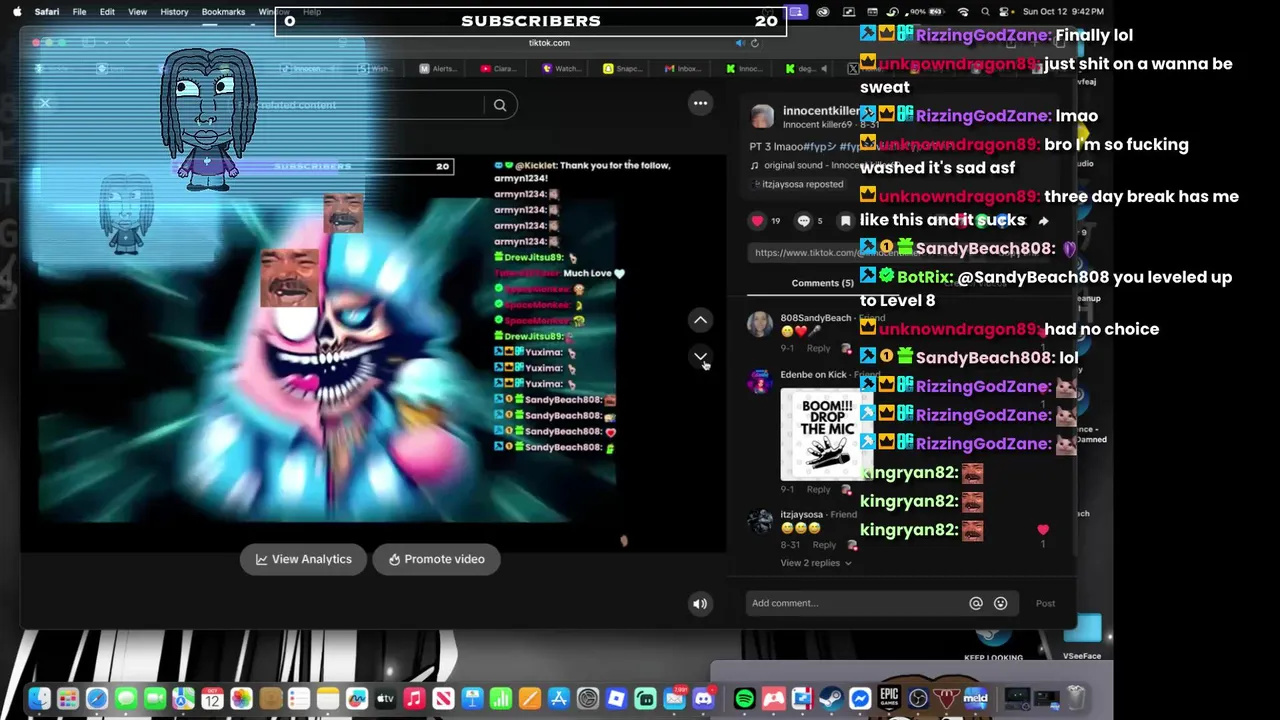Open the History menu
This screenshot has height=720, width=1280.
point(174,12)
